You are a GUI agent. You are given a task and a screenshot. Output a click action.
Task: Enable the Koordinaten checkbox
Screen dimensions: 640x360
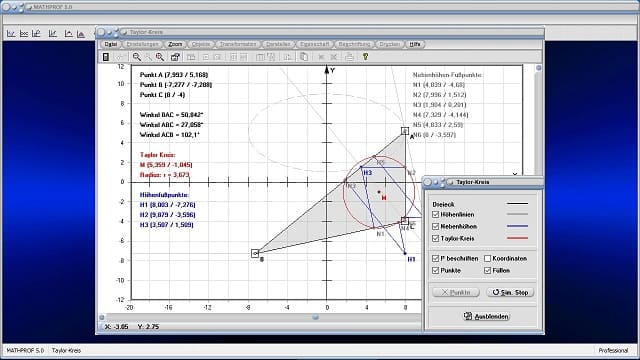[x=487, y=258]
